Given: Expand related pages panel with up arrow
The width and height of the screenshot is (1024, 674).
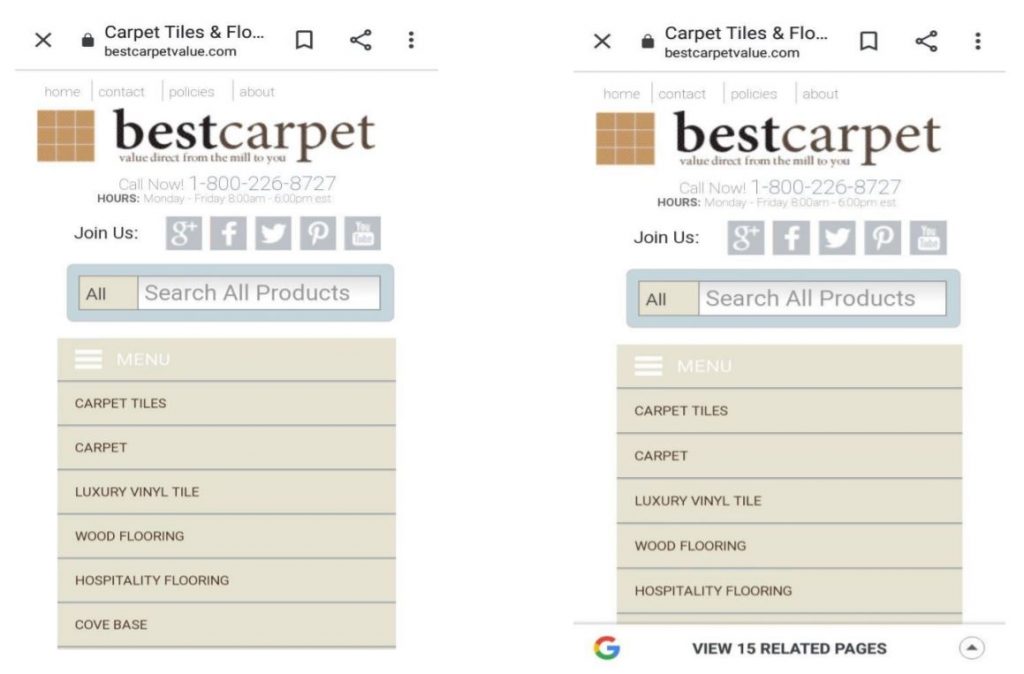Looking at the screenshot, I should [x=971, y=648].
